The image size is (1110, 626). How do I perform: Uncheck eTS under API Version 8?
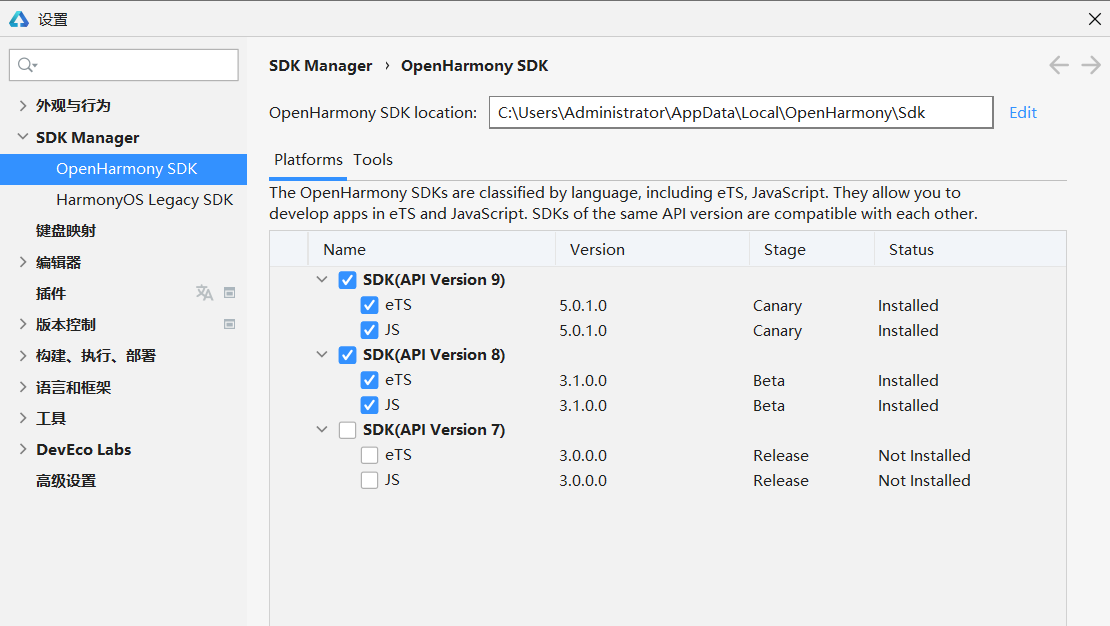[x=370, y=380]
